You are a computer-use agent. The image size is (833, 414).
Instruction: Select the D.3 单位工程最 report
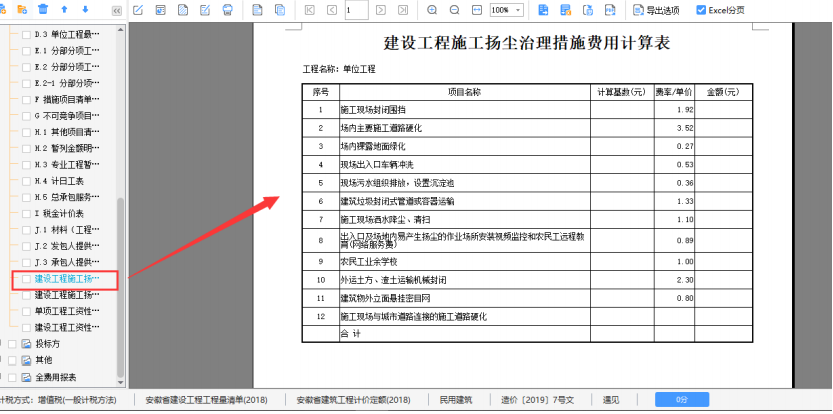[x=67, y=35]
